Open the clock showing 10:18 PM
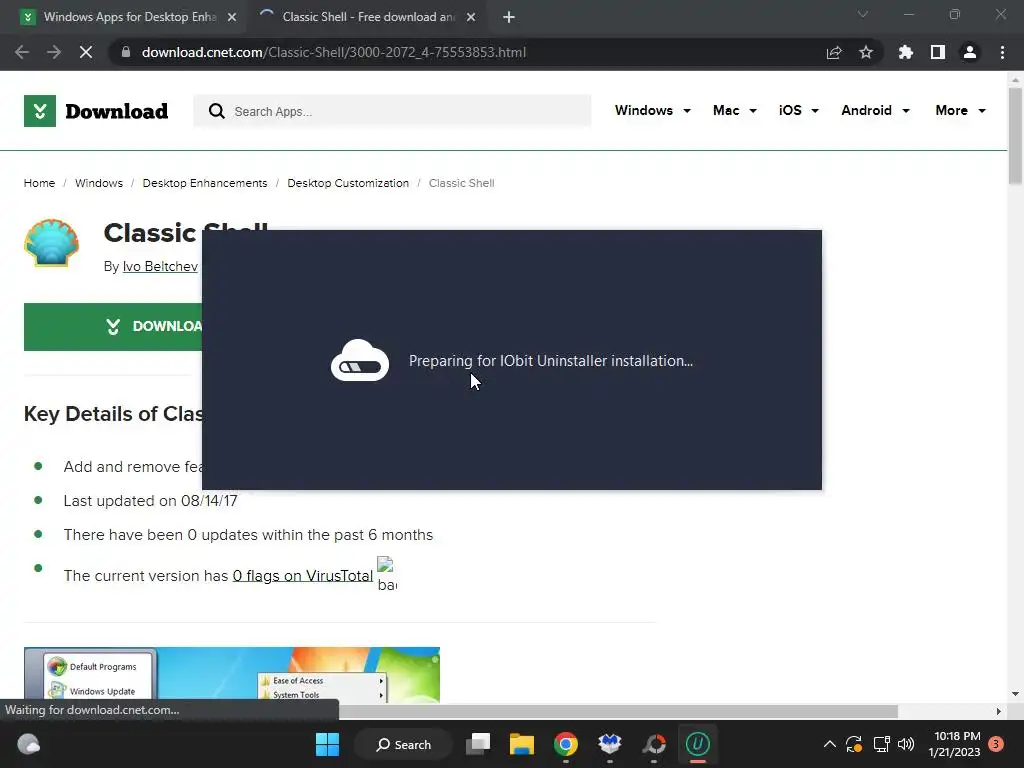The width and height of the screenshot is (1024, 768). pyautogui.click(x=954, y=744)
